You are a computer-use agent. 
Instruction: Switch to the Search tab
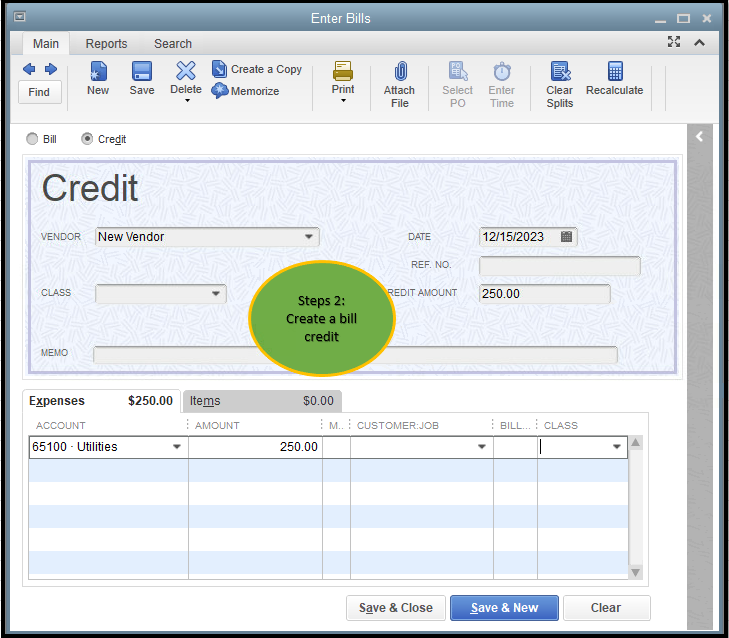pyautogui.click(x=173, y=43)
